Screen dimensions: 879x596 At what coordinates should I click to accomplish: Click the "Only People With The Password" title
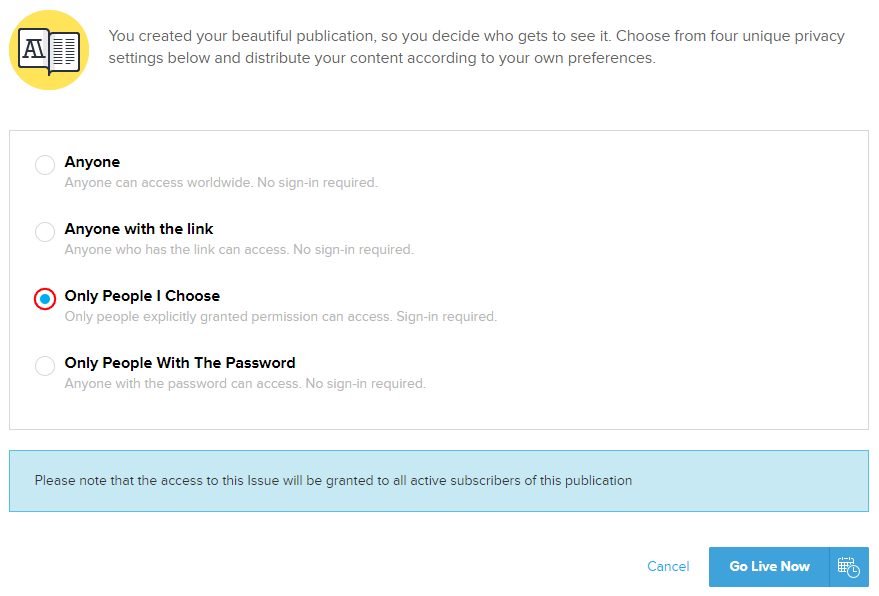(x=180, y=363)
